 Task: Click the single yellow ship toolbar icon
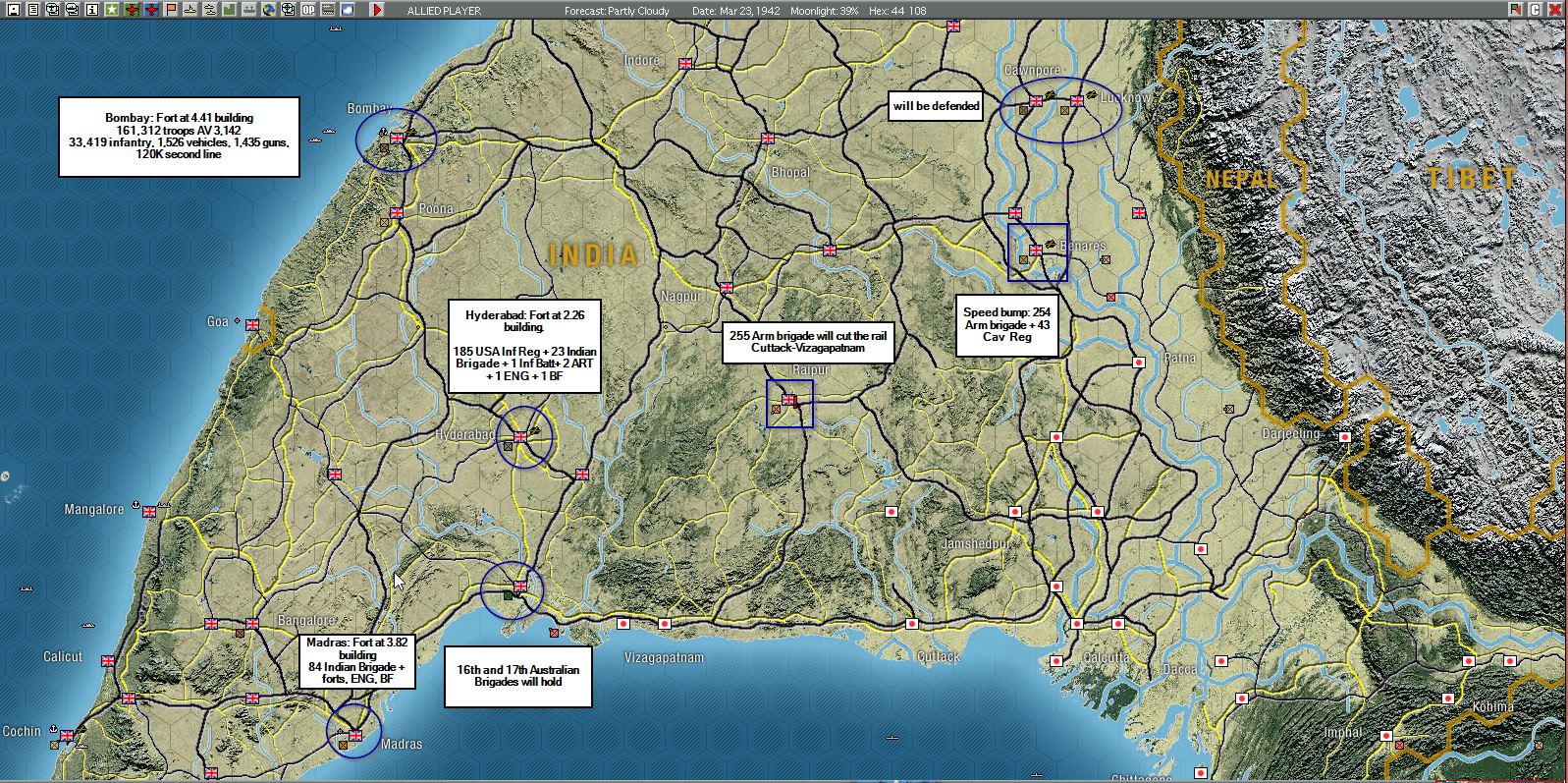click(x=189, y=10)
